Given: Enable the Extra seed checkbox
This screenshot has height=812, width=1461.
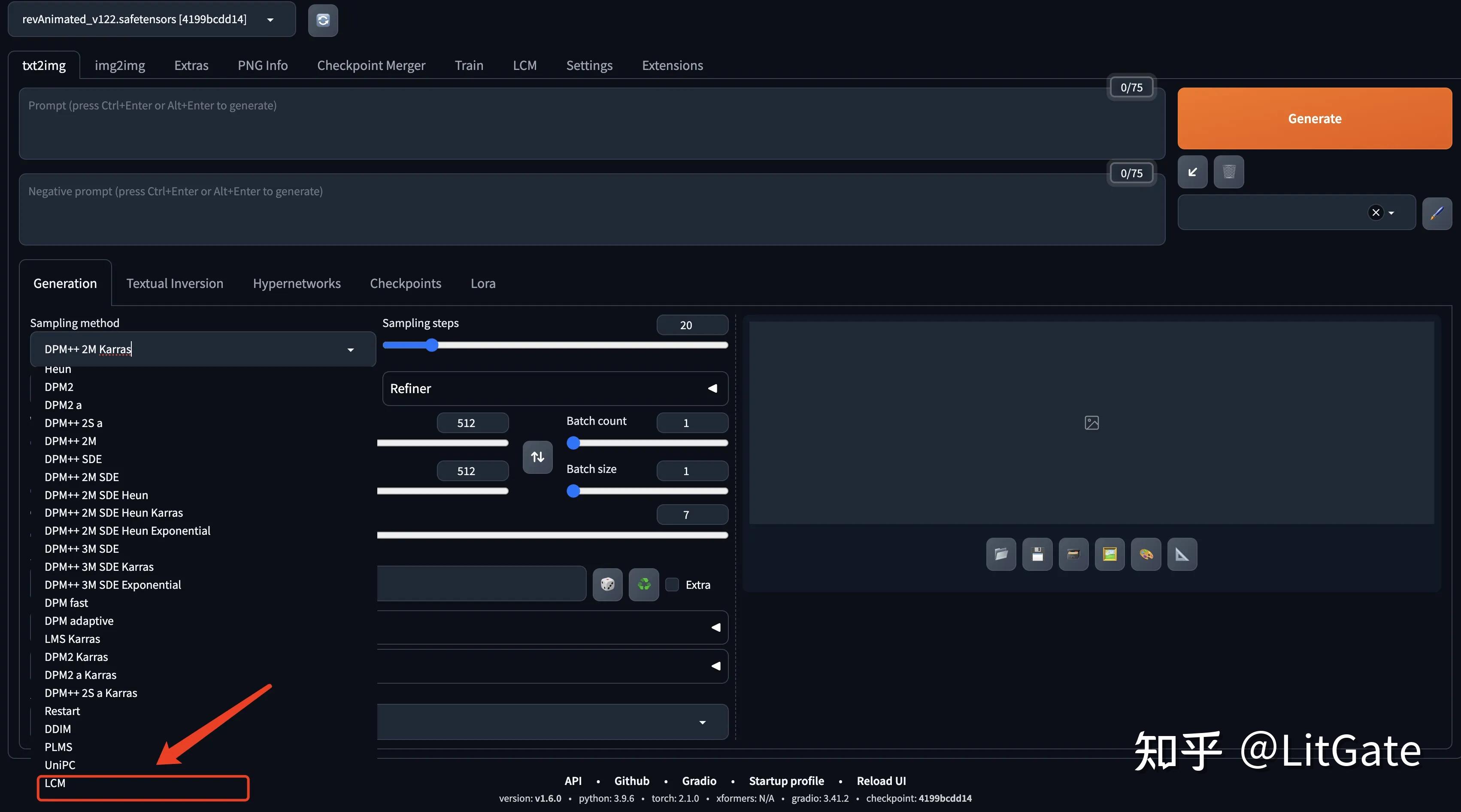Looking at the screenshot, I should coord(672,585).
